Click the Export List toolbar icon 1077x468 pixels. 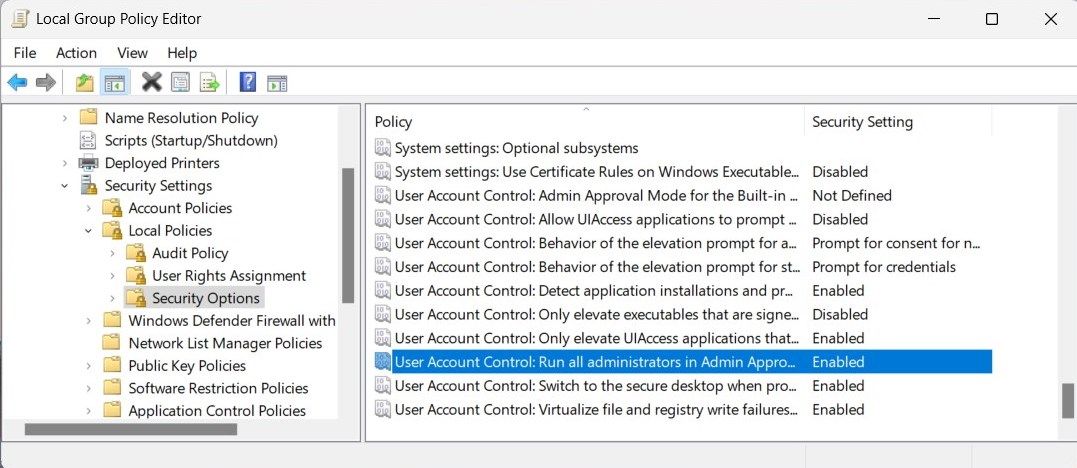click(x=209, y=82)
